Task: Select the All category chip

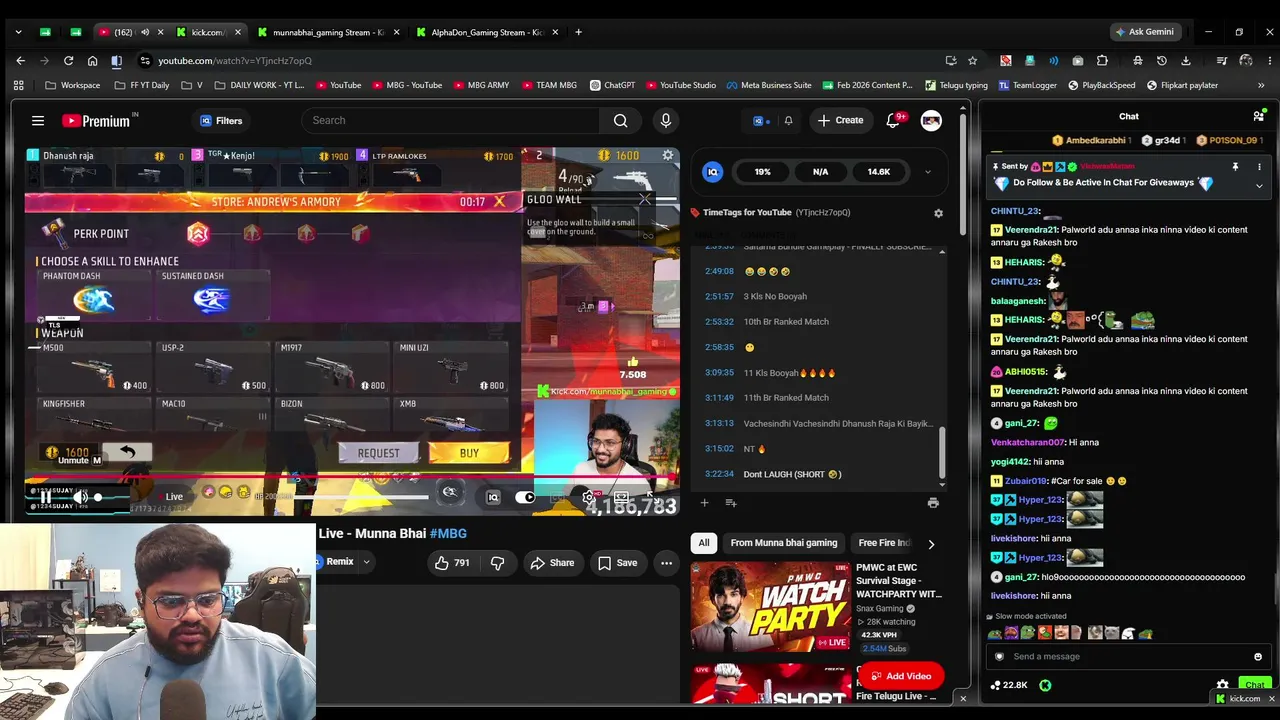Action: click(704, 543)
